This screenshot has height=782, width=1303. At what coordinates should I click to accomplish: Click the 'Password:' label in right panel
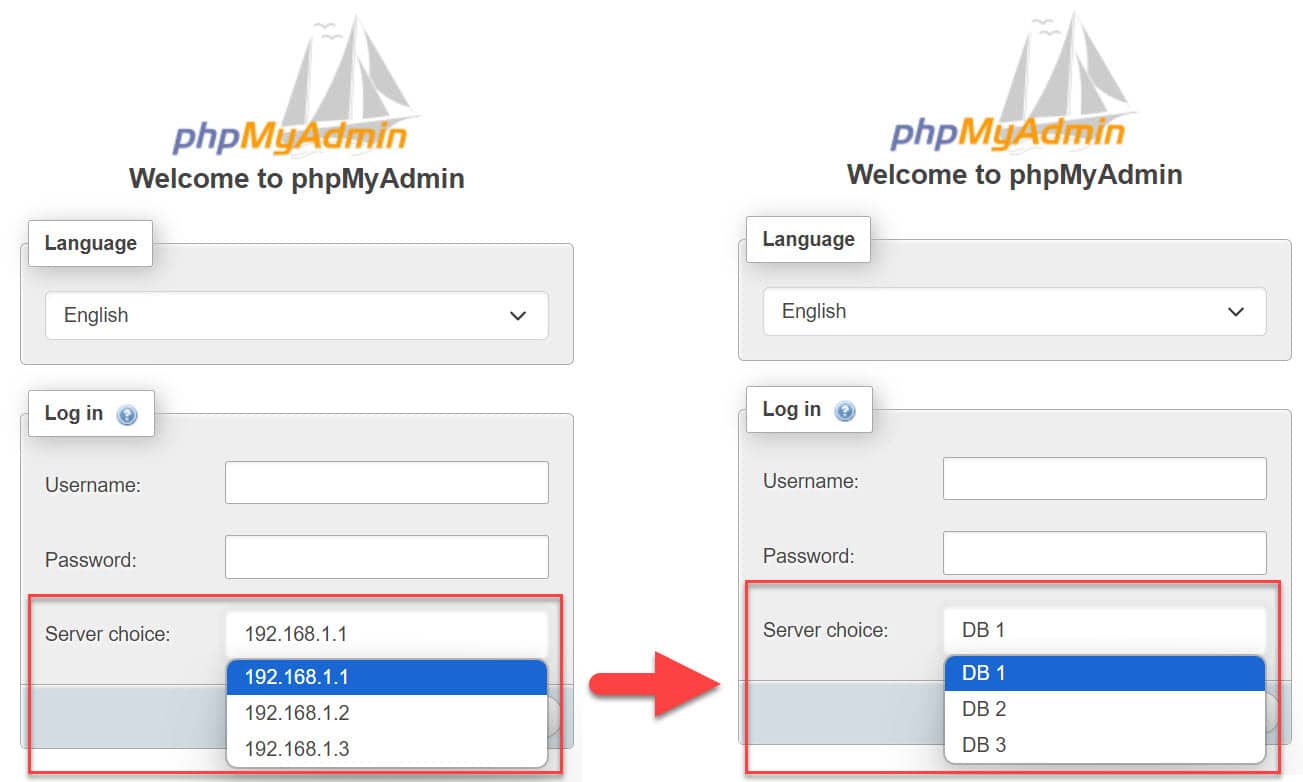pyautogui.click(x=809, y=556)
